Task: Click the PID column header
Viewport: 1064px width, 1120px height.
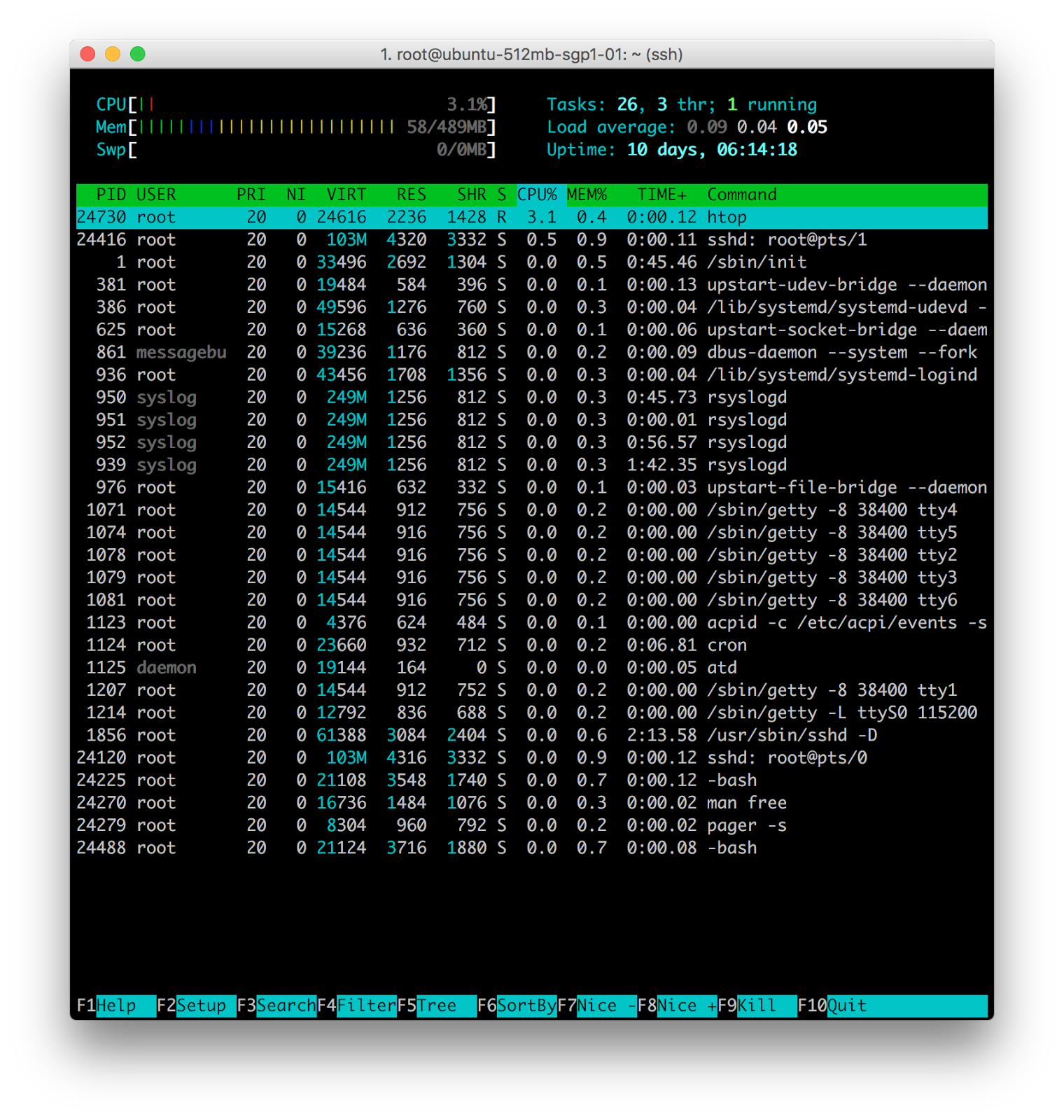Action: pyautogui.click(x=111, y=195)
